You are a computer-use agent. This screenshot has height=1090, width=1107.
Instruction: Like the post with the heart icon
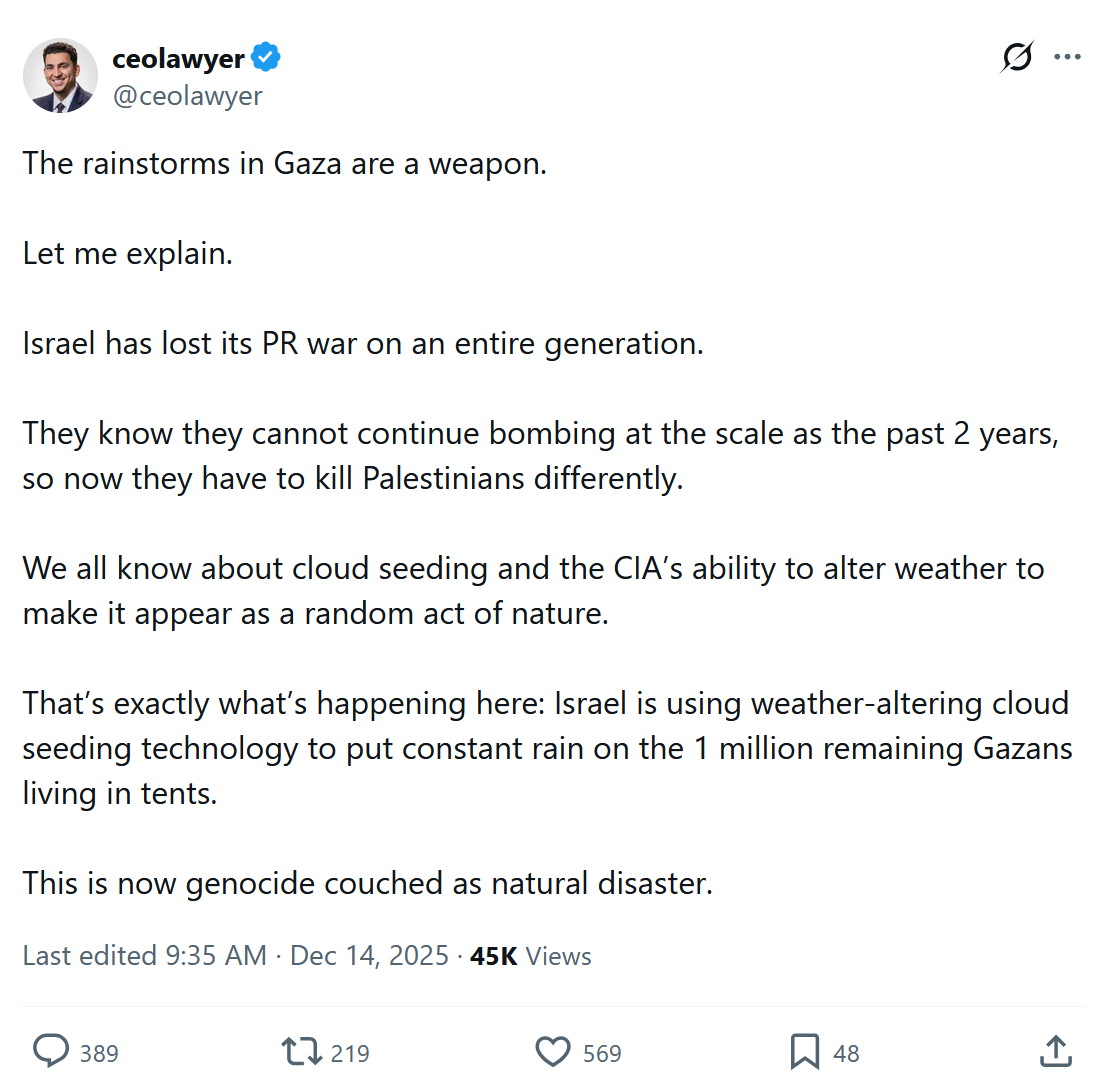pyautogui.click(x=553, y=1052)
